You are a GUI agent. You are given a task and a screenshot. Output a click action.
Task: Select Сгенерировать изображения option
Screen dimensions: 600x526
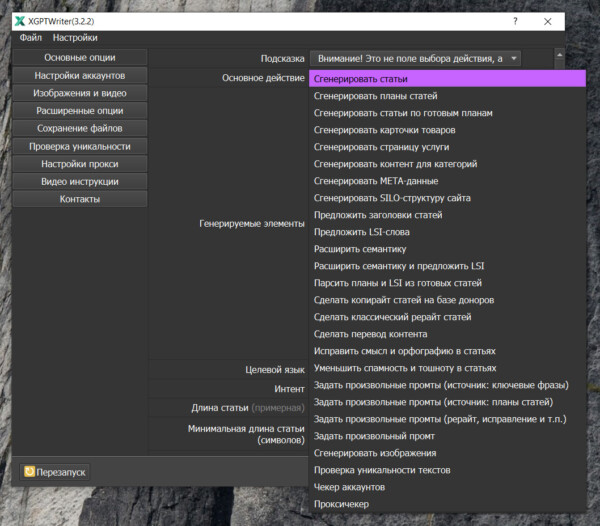pyautogui.click(x=447, y=453)
